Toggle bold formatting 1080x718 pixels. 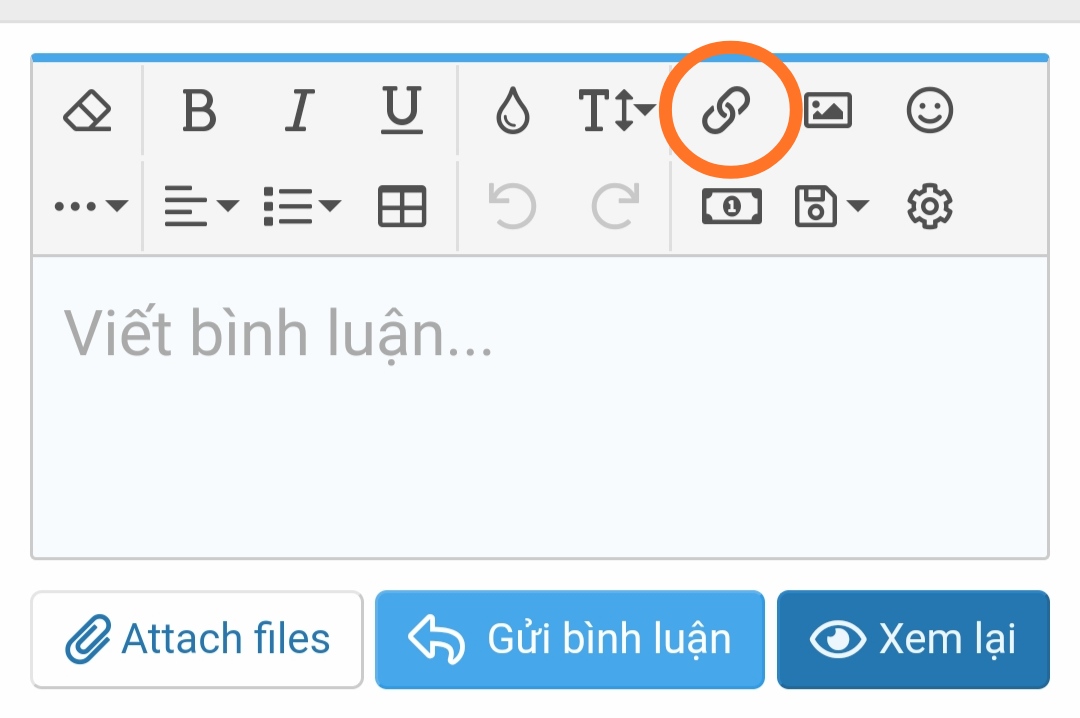tap(200, 110)
